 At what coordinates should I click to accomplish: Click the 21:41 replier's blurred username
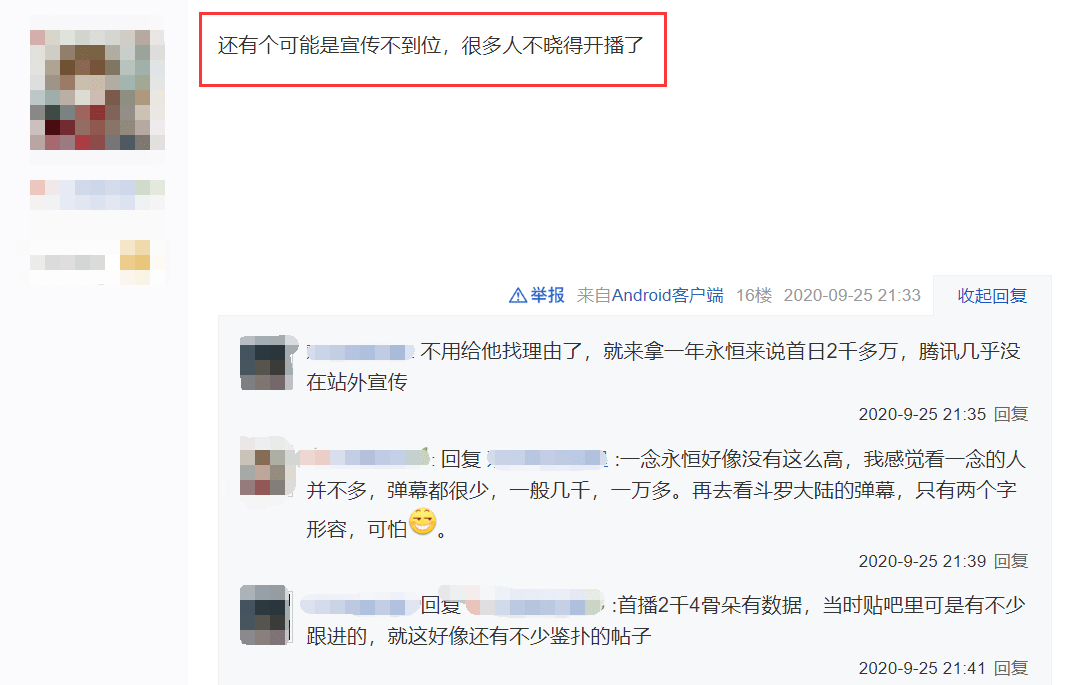[359, 605]
